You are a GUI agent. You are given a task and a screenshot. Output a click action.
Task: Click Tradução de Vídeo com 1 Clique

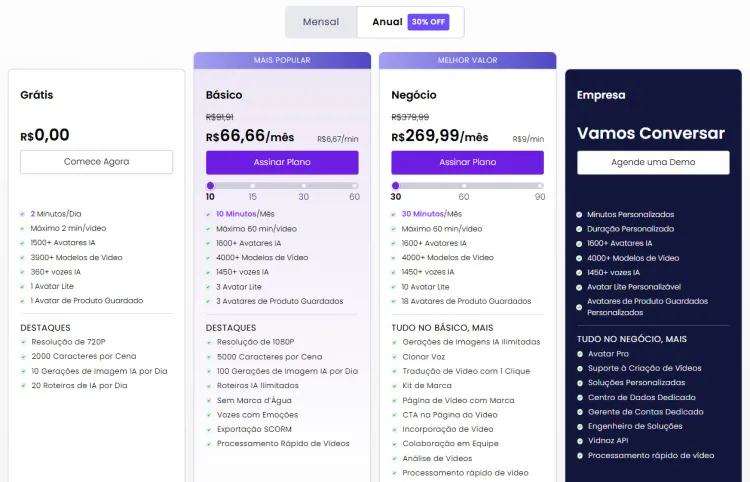coord(466,372)
